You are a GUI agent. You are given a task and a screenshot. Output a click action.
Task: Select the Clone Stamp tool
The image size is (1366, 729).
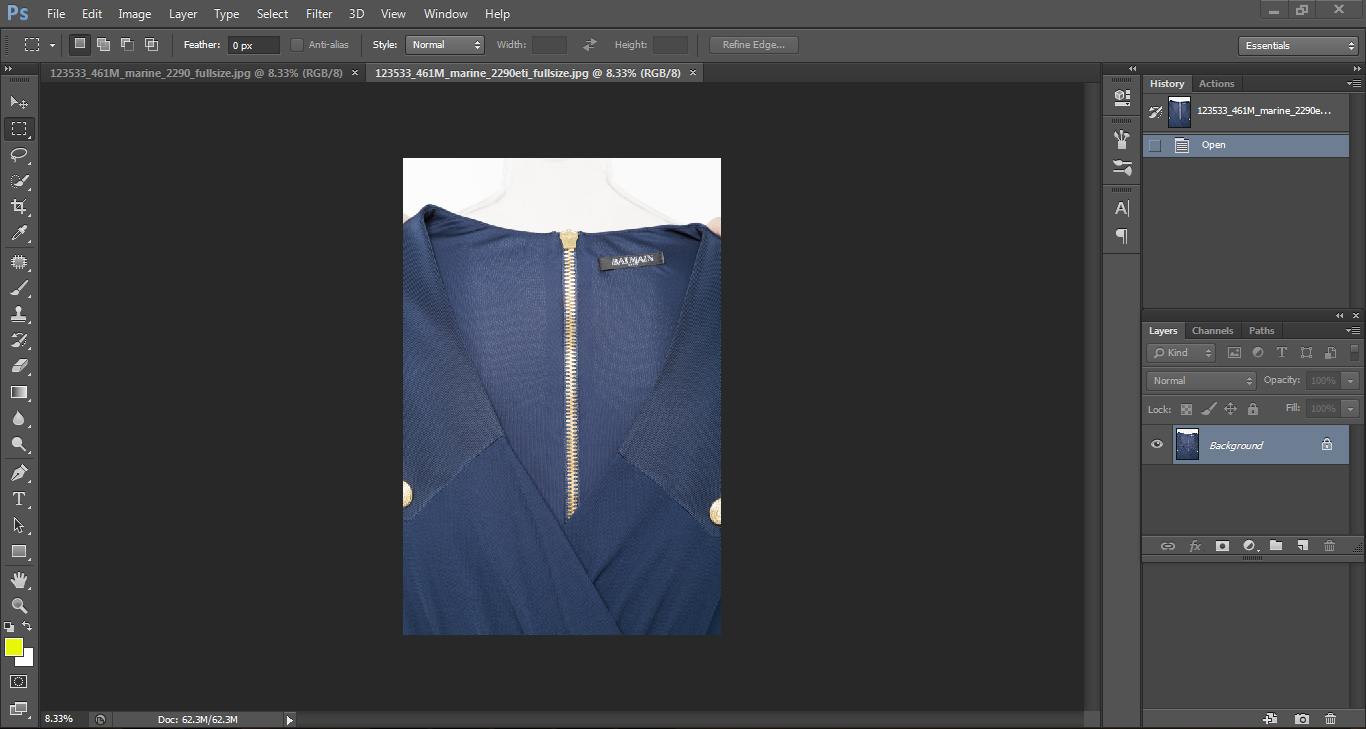[x=19, y=314]
